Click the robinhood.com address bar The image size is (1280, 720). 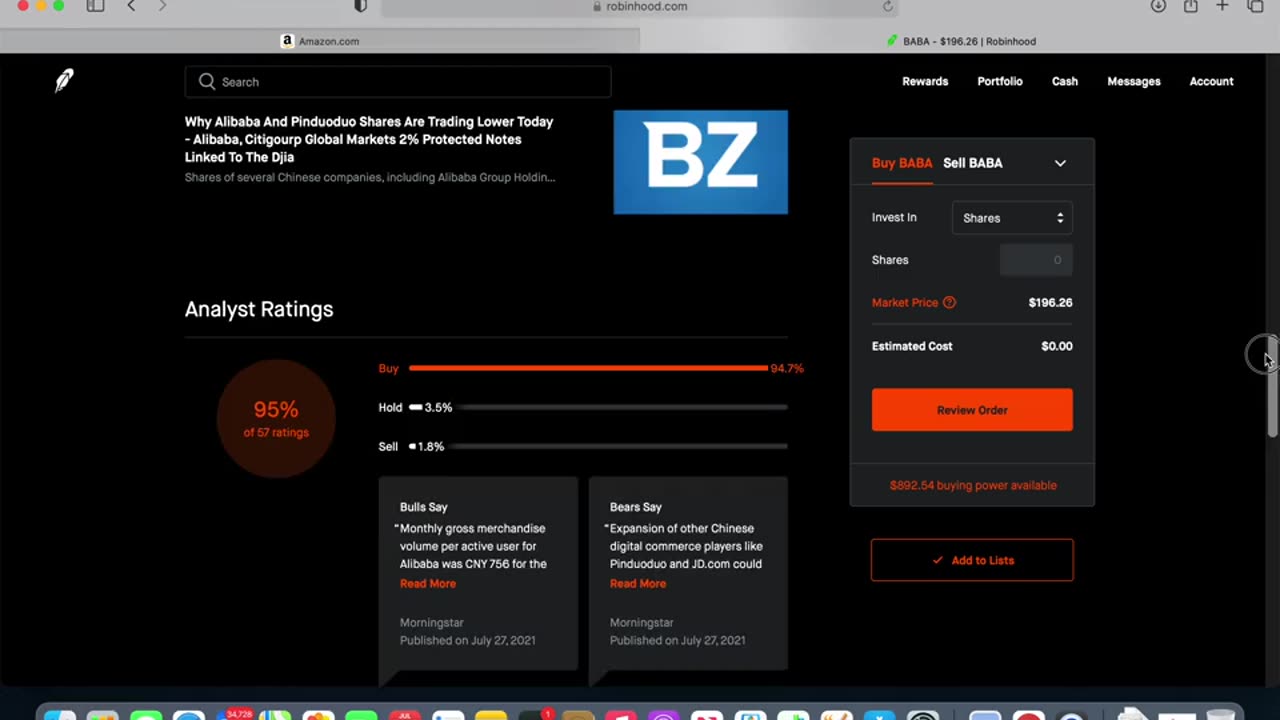(640, 6)
